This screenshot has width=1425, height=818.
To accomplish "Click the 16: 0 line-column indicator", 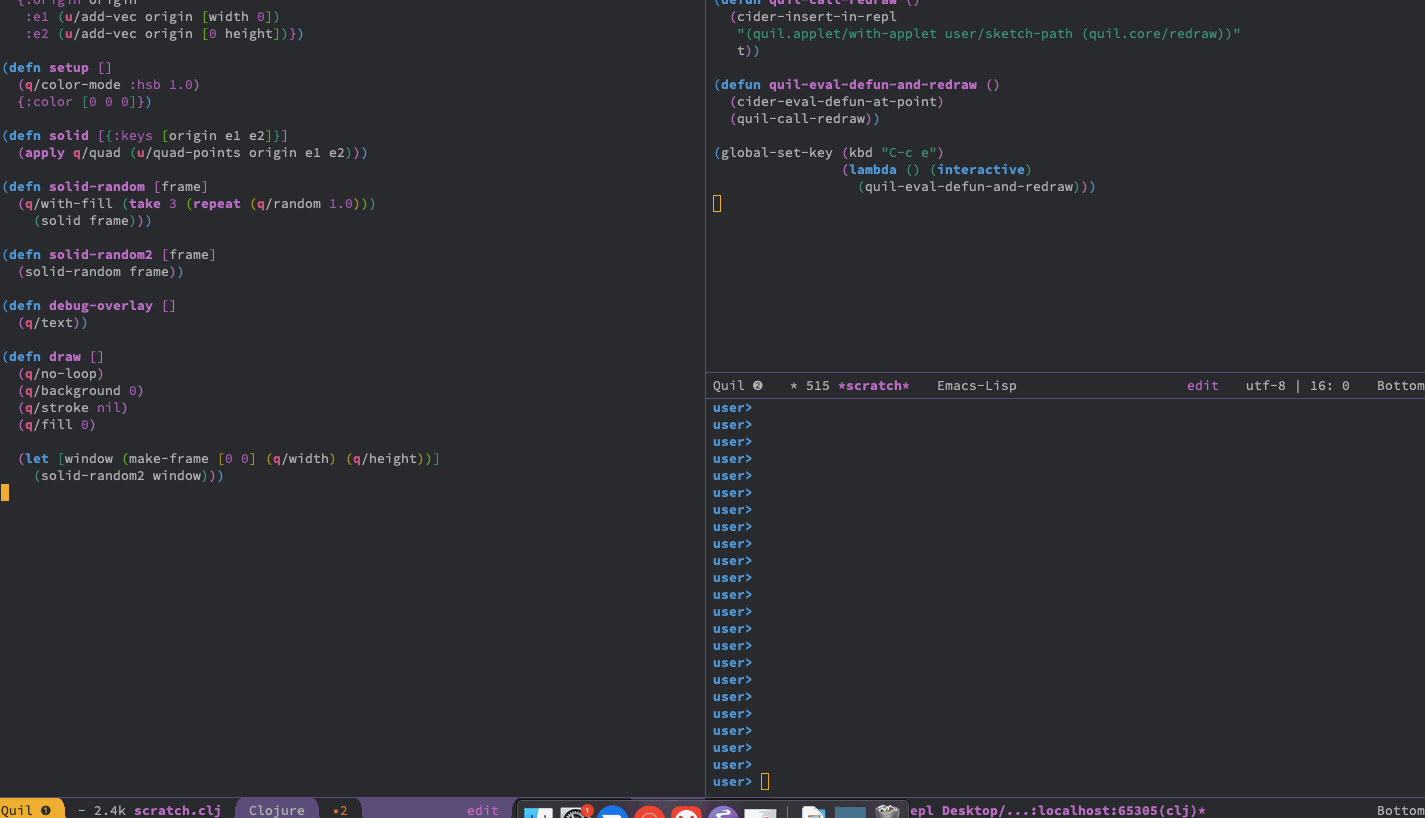I will (x=1328, y=385).
